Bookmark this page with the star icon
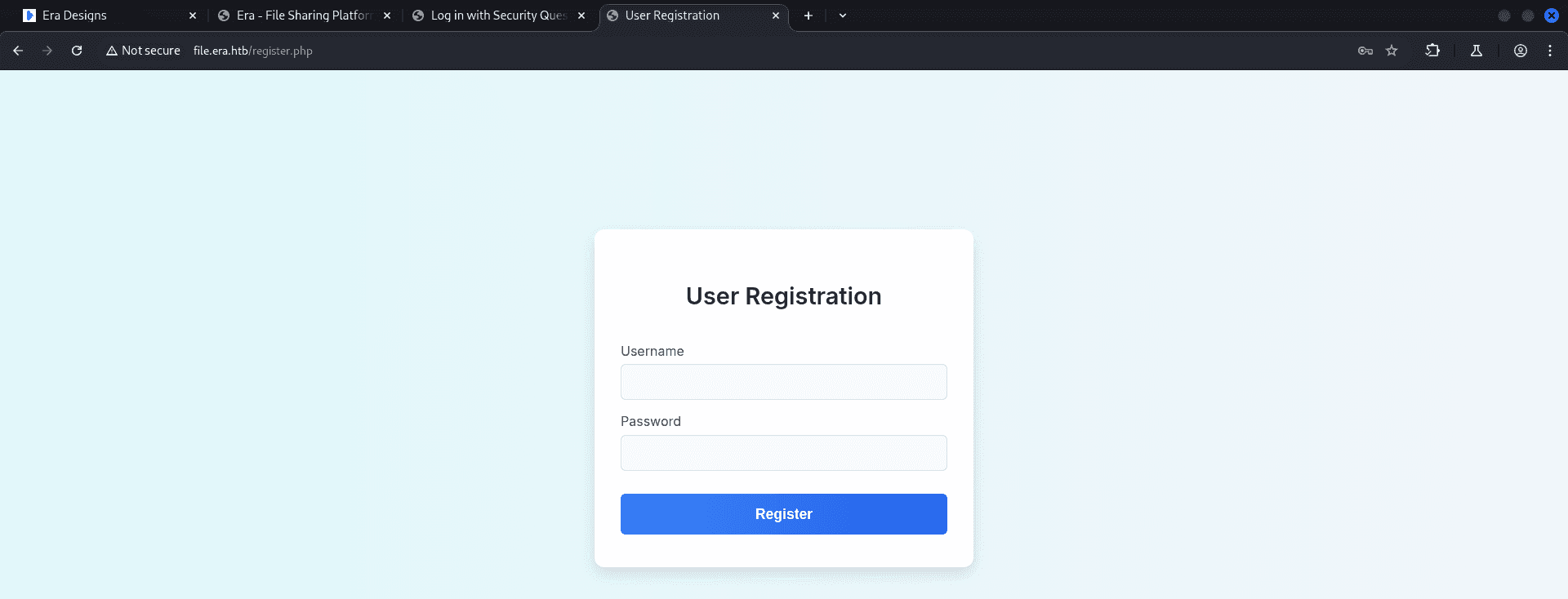 [1392, 51]
